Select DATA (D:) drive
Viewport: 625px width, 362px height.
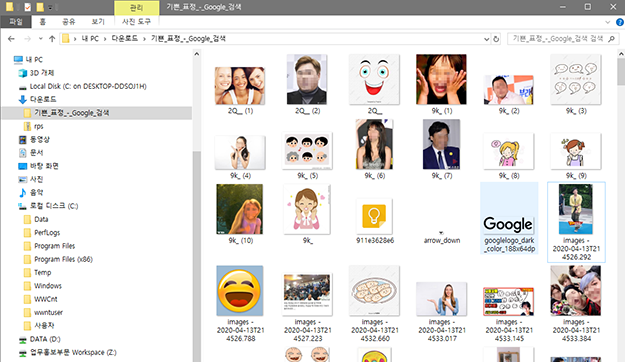click(x=45, y=339)
